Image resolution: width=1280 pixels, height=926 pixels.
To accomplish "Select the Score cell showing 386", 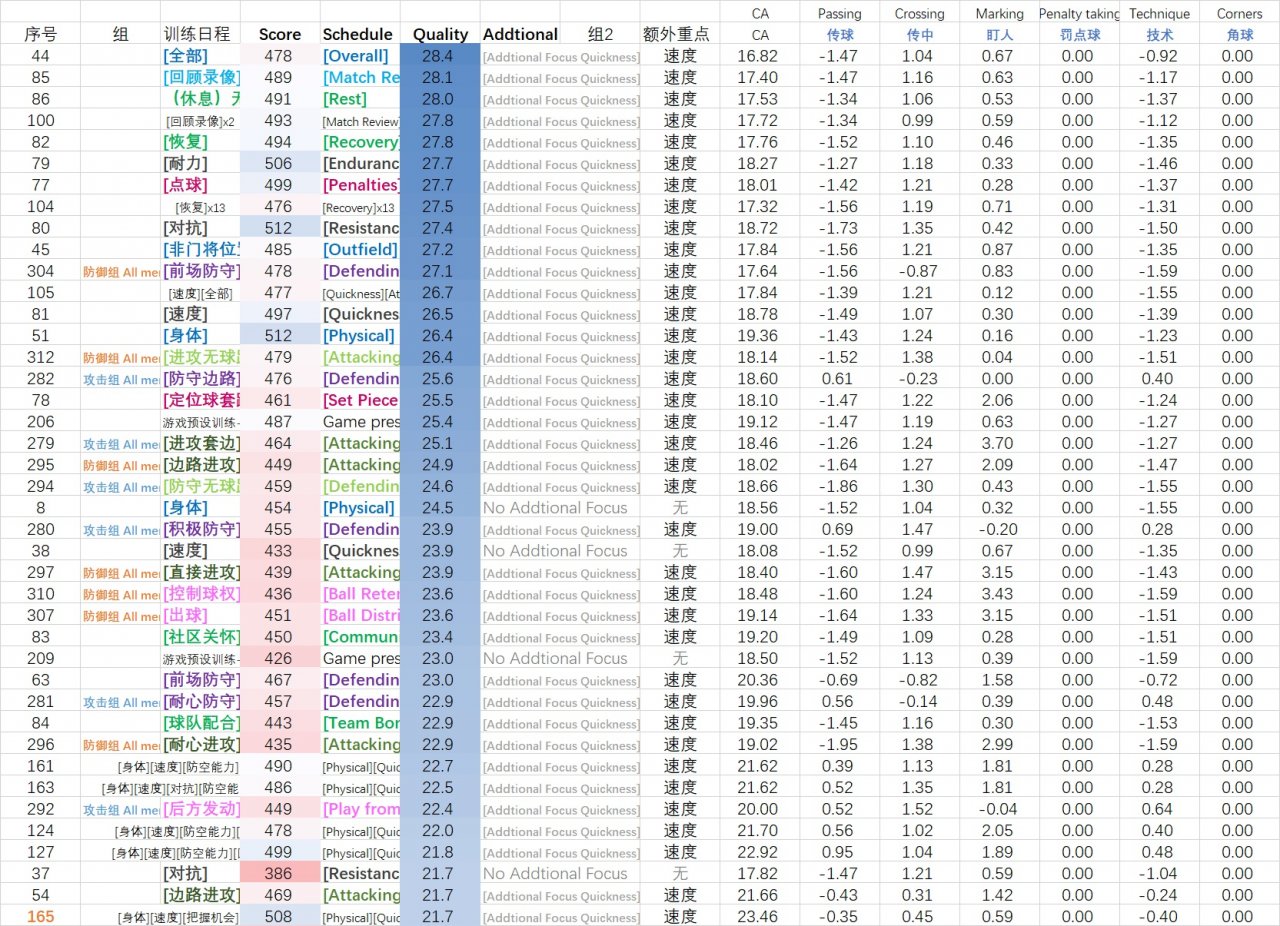I will [280, 874].
